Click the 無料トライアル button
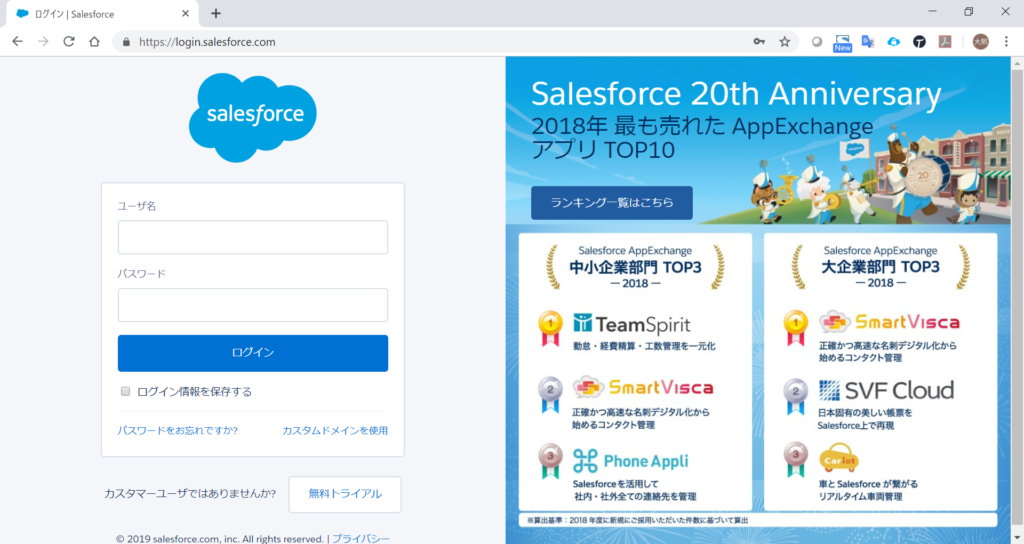This screenshot has height=544, width=1024. point(344,494)
